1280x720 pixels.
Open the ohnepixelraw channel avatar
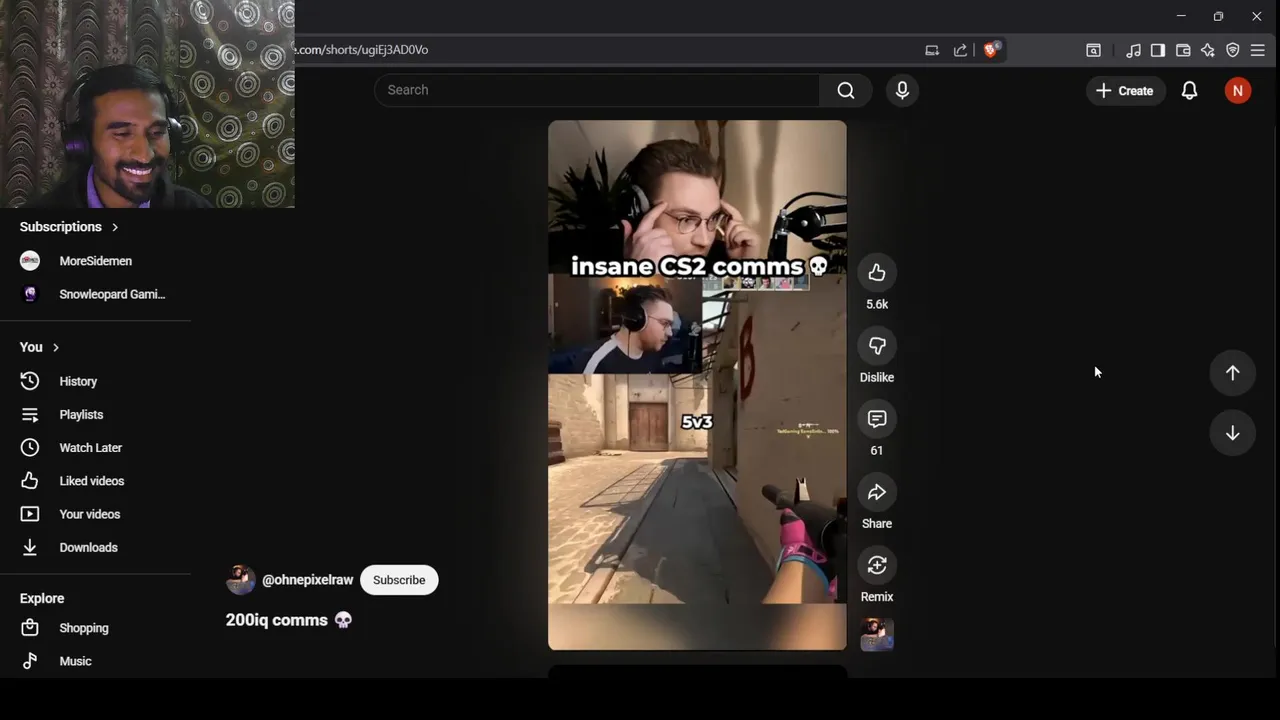(241, 580)
